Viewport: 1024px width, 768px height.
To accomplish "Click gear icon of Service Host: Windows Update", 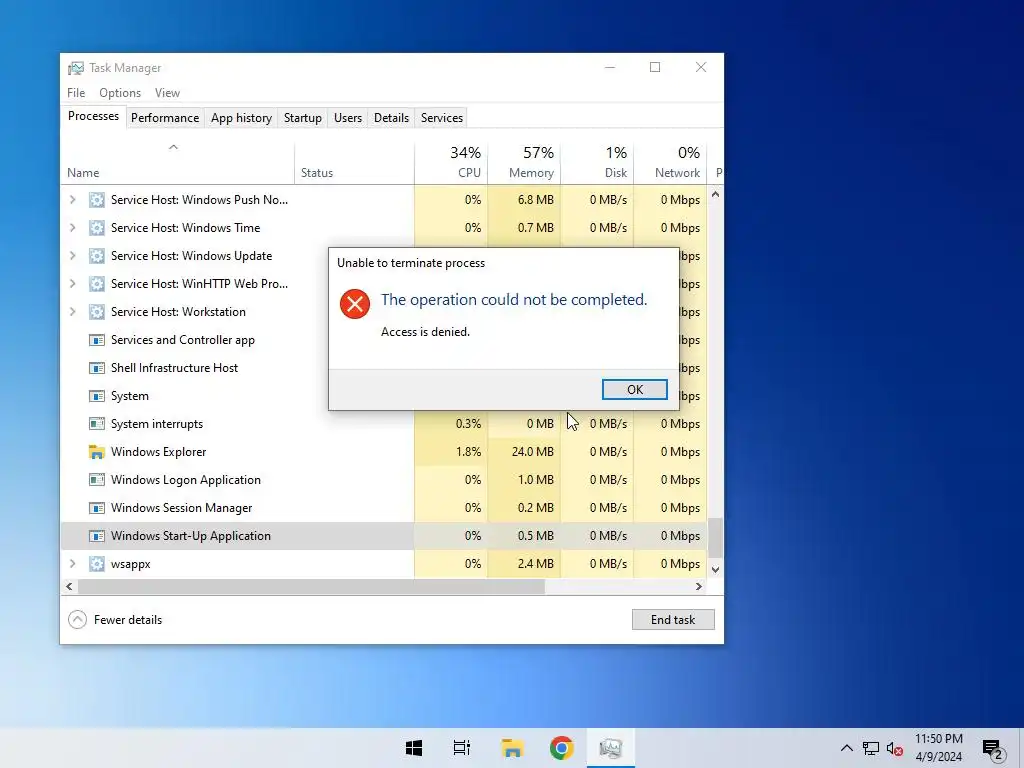I will pos(97,256).
